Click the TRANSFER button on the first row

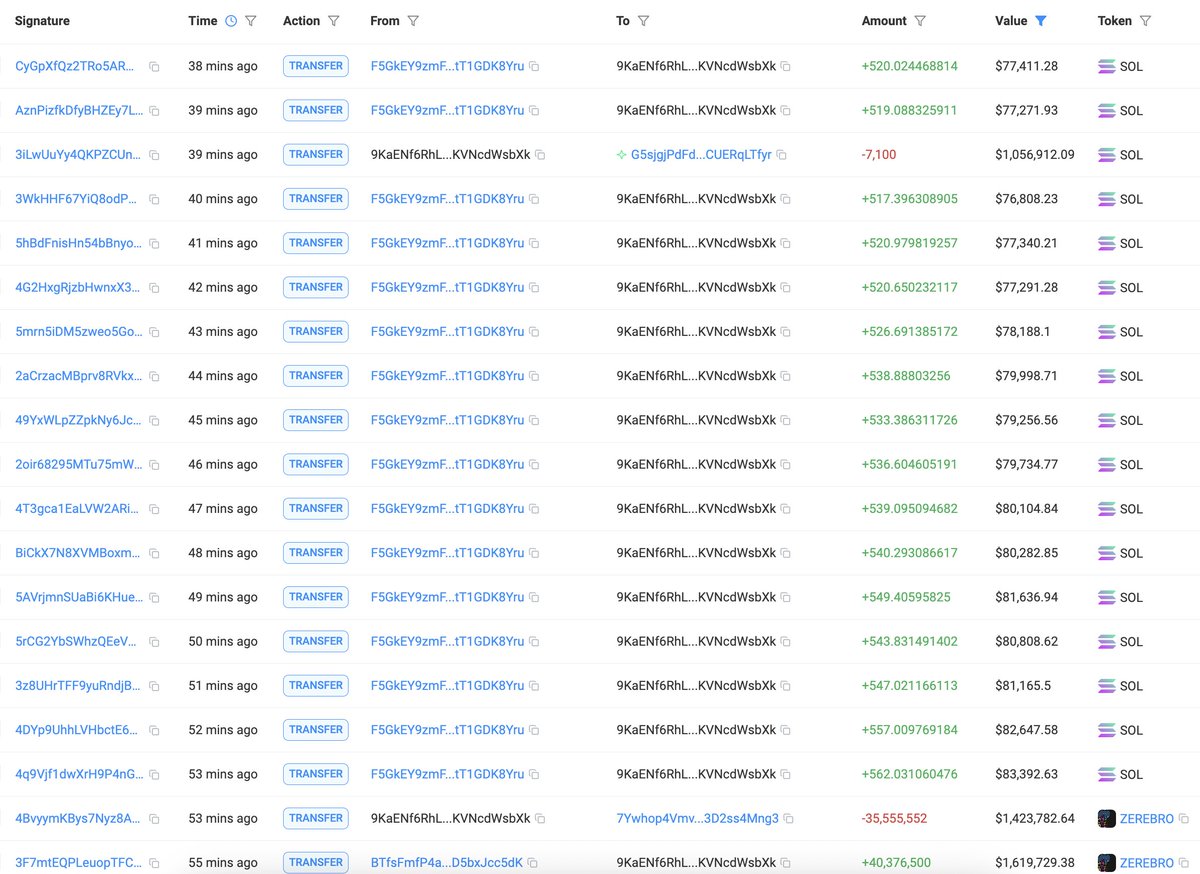point(316,66)
